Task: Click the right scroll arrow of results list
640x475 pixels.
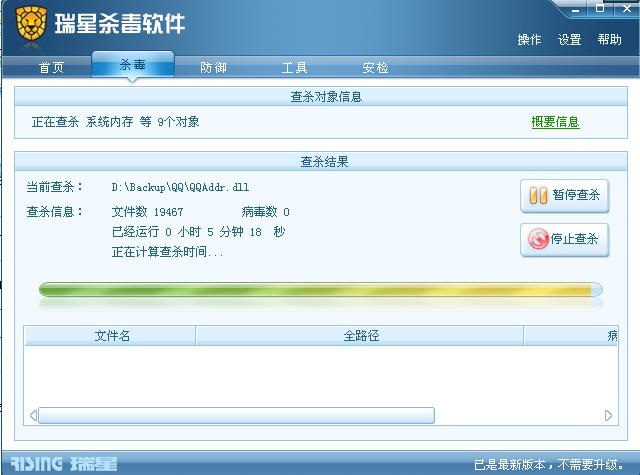Action: coord(608,415)
